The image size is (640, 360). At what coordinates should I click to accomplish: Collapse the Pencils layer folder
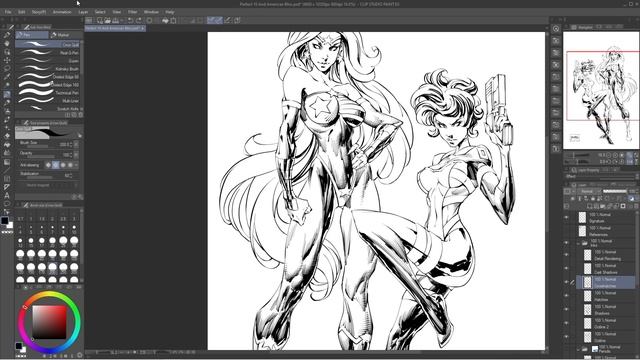tap(578, 349)
